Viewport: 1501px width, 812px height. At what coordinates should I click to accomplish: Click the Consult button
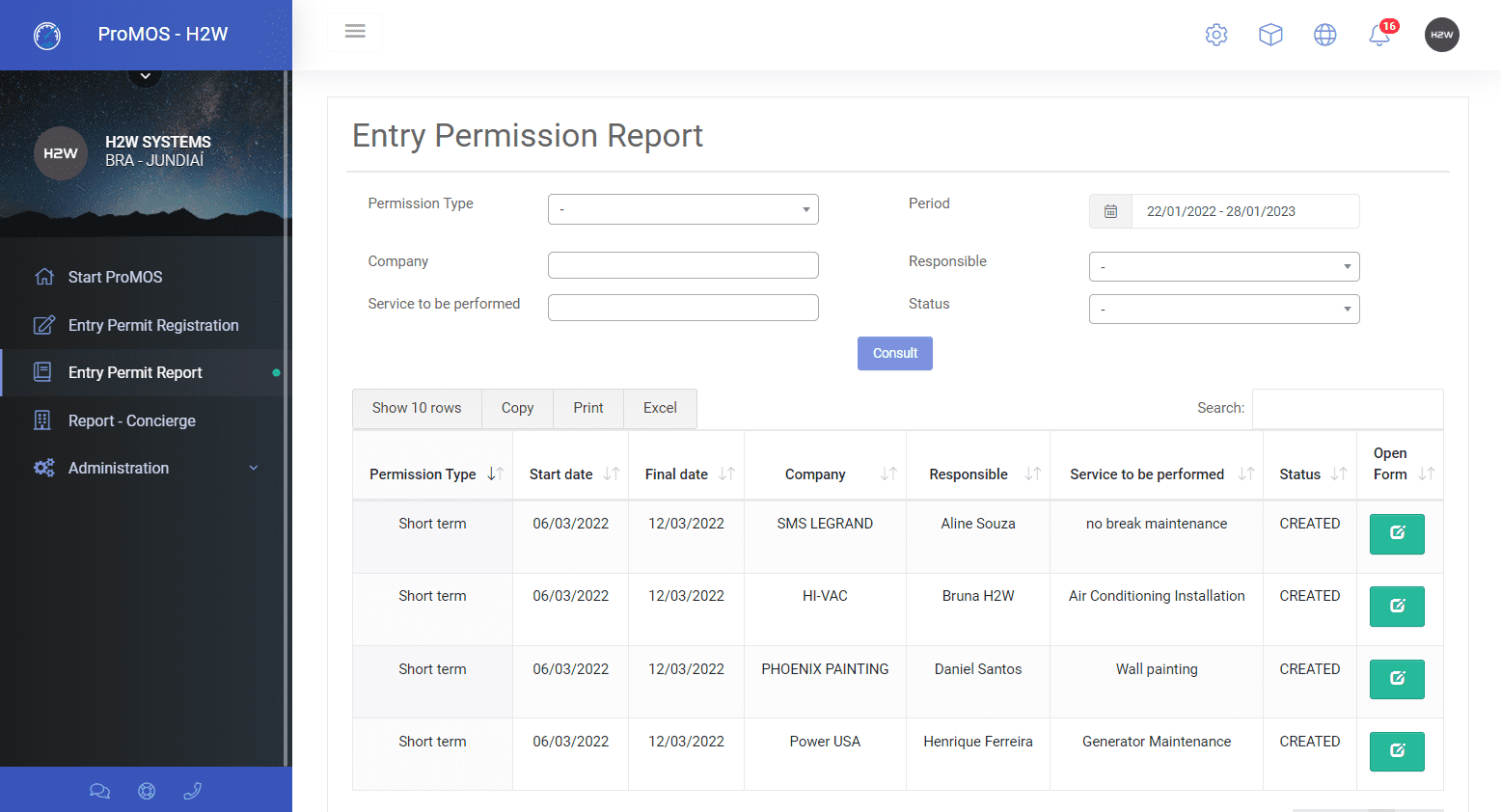coord(895,353)
